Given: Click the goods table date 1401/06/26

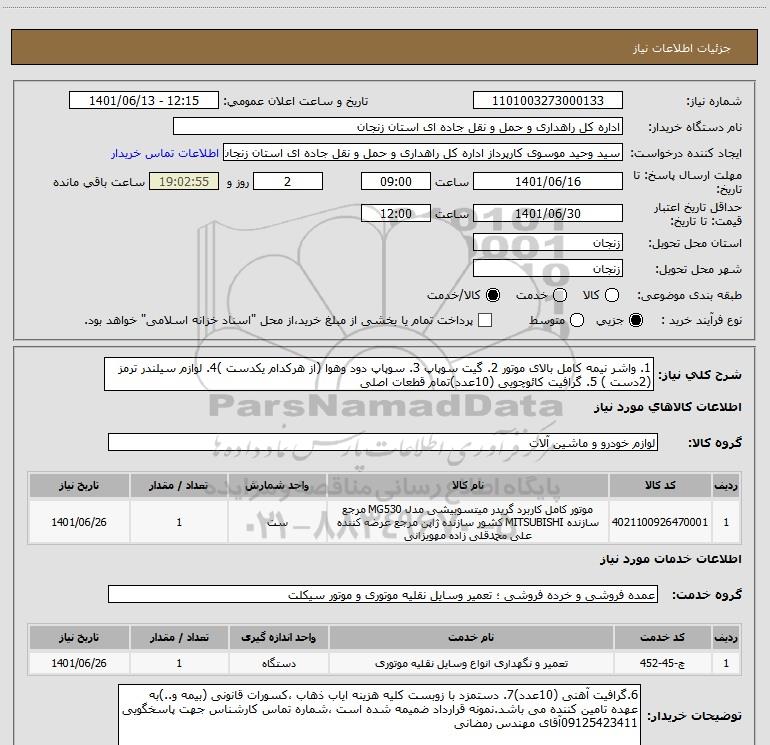Looking at the screenshot, I should tap(79, 522).
